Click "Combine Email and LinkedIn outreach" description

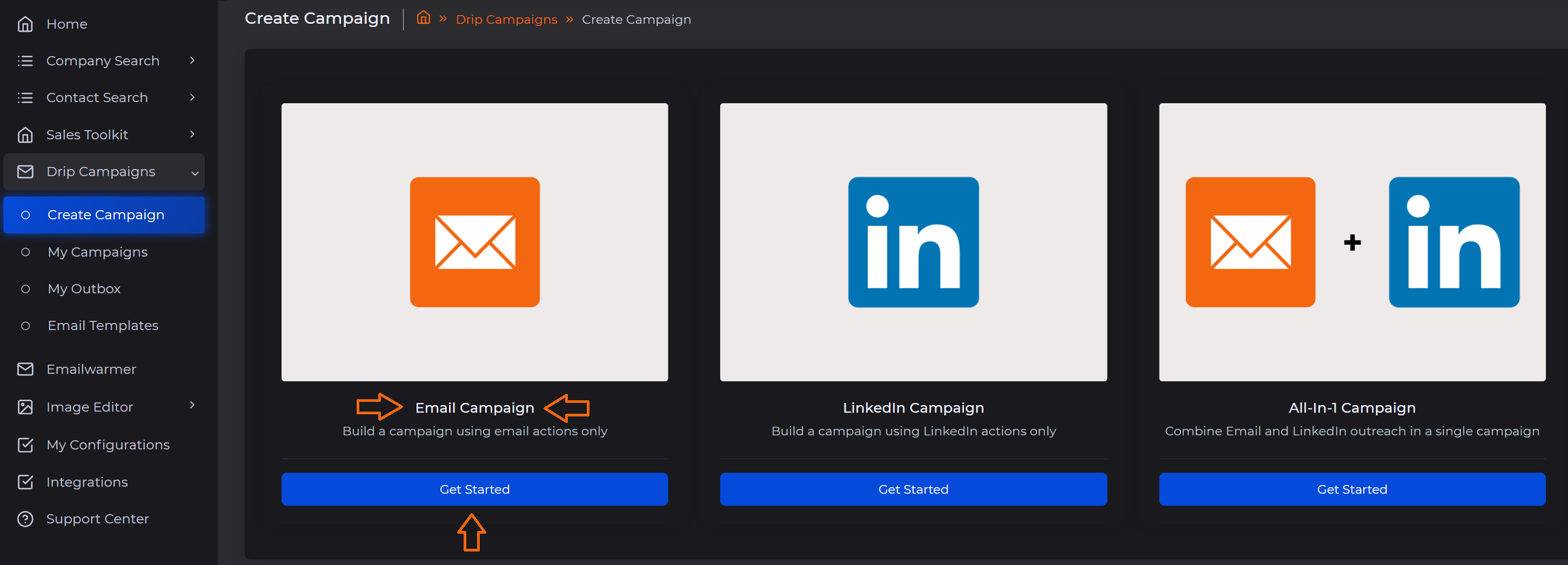1352,431
